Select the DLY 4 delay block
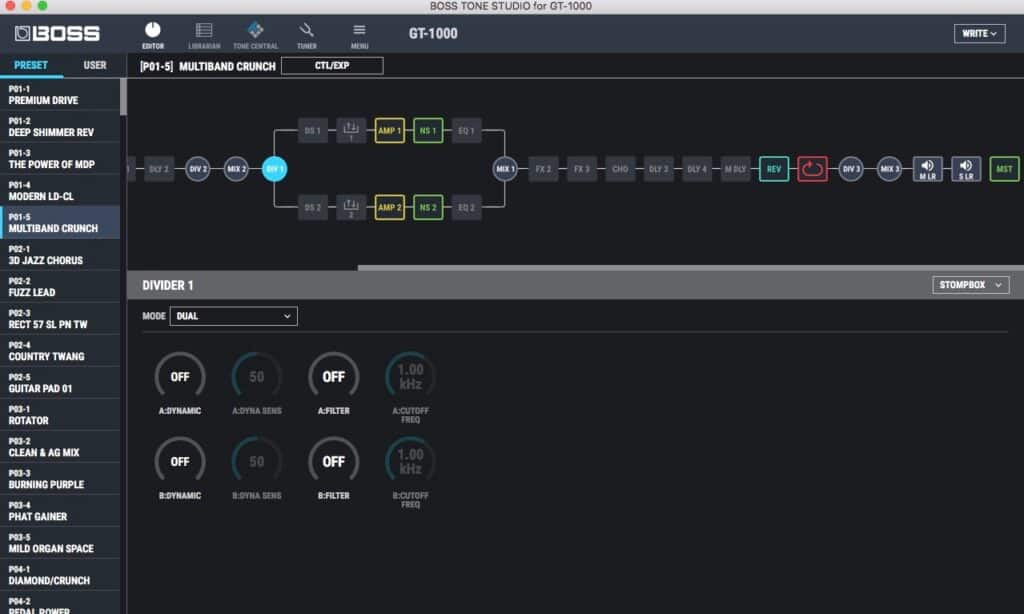 tap(697, 169)
